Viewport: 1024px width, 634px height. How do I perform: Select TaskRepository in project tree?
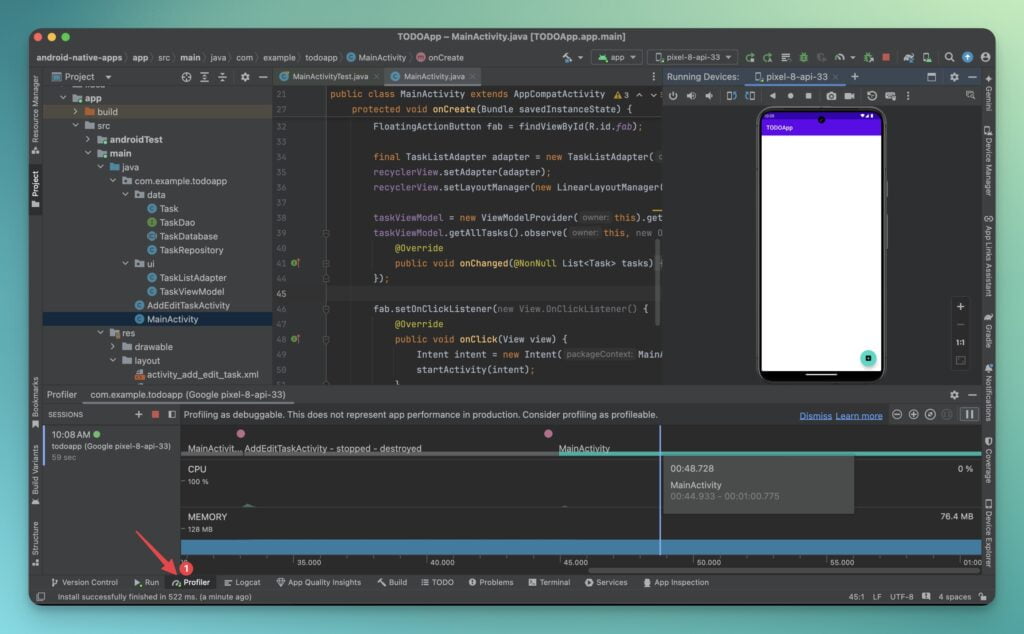[x=191, y=250]
